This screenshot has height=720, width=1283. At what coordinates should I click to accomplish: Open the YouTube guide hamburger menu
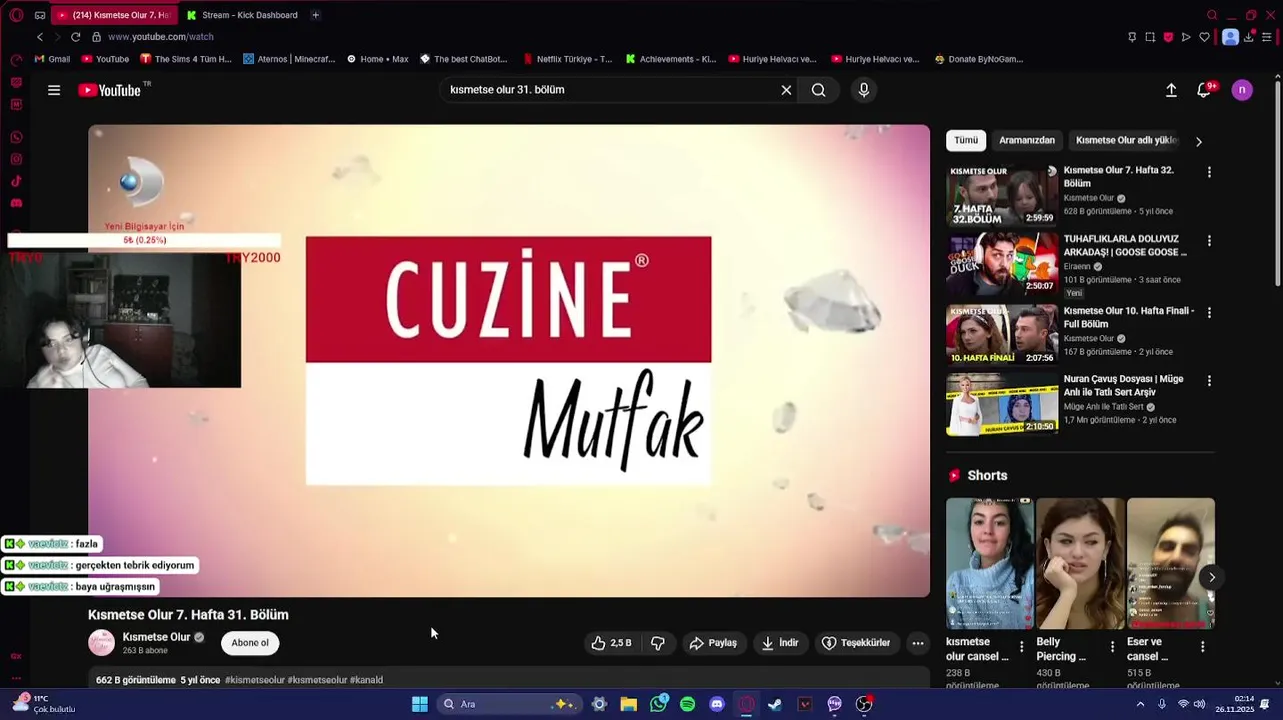click(x=54, y=90)
